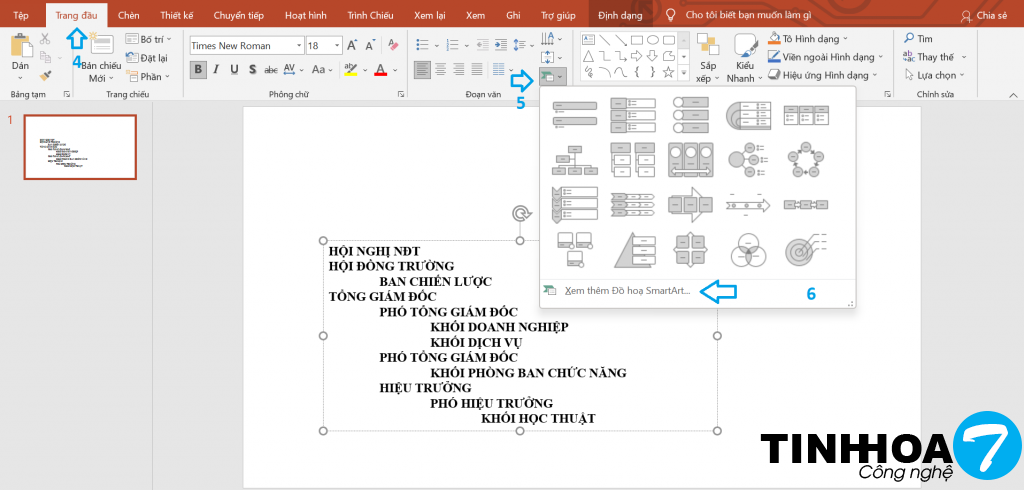Click the red font color swatch
Image resolution: width=1024 pixels, height=490 pixels.
(x=380, y=70)
